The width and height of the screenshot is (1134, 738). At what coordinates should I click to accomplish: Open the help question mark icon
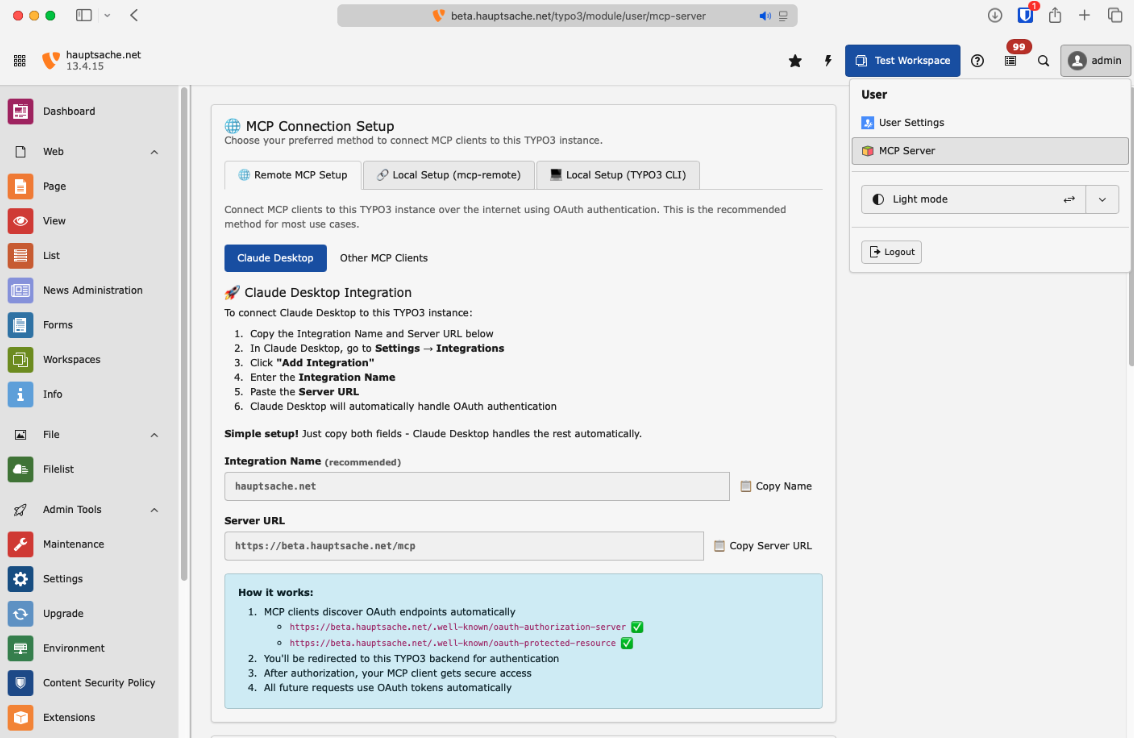click(977, 61)
